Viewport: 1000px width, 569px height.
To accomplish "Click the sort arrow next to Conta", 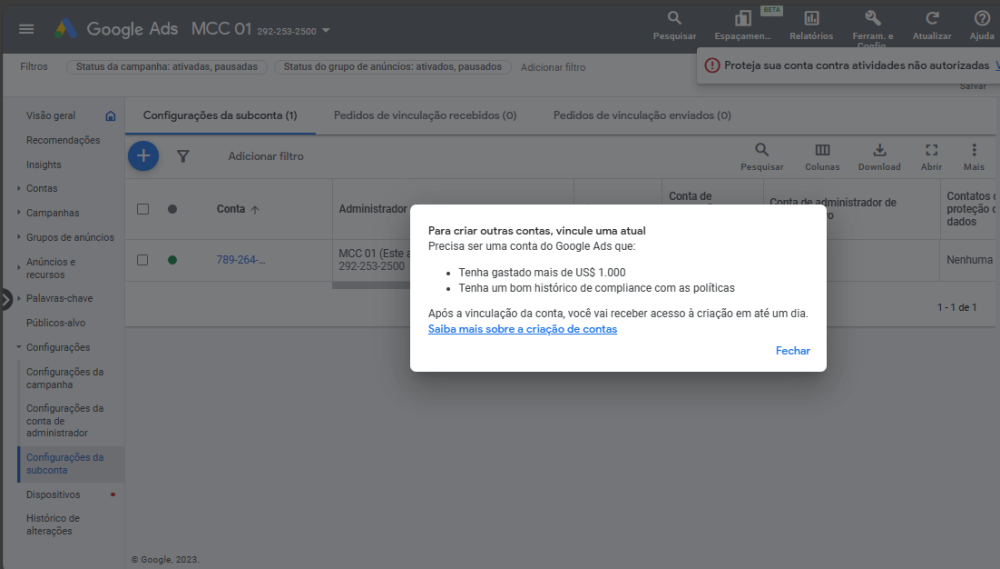I will (x=255, y=209).
